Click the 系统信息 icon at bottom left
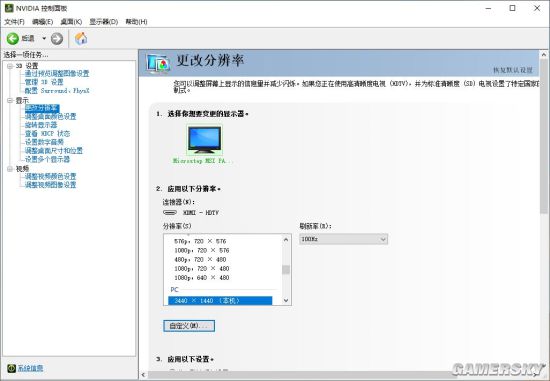This screenshot has width=550, height=381. pyautogui.click(x=12, y=368)
